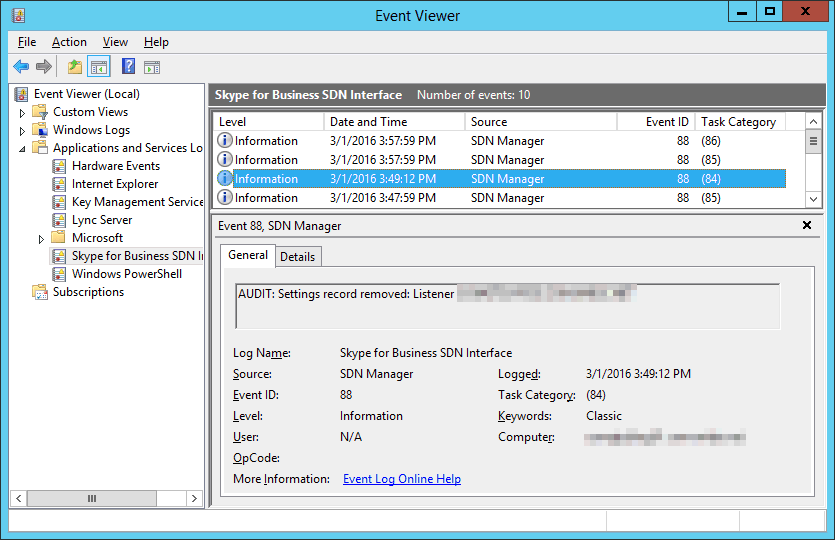This screenshot has width=835, height=540.
Task: Click the Skype for Business SDN log icon
Action: tap(59, 256)
